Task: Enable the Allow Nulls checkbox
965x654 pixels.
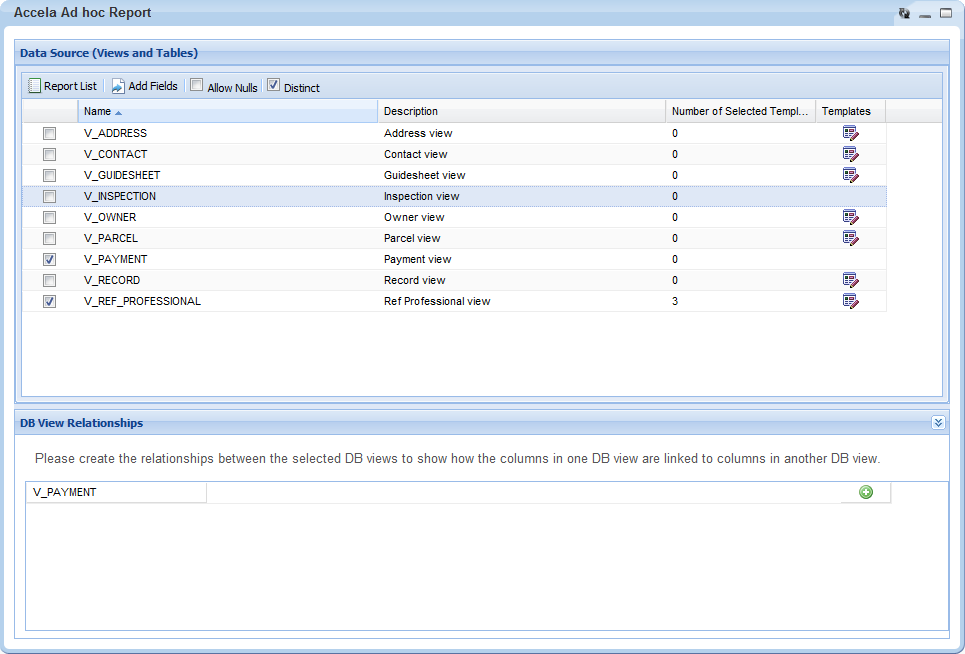Action: coord(197,86)
